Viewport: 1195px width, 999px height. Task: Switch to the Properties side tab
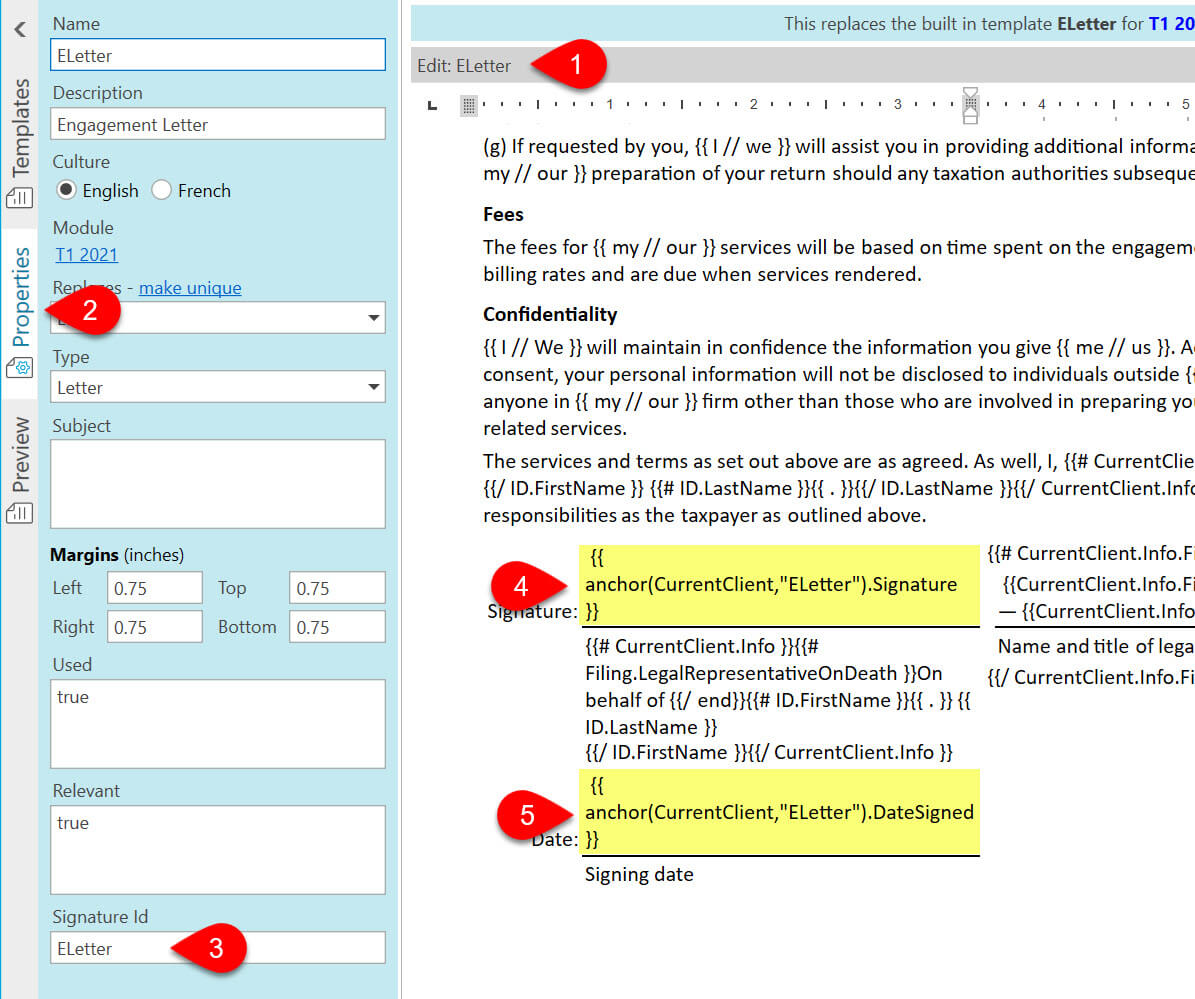click(x=20, y=311)
